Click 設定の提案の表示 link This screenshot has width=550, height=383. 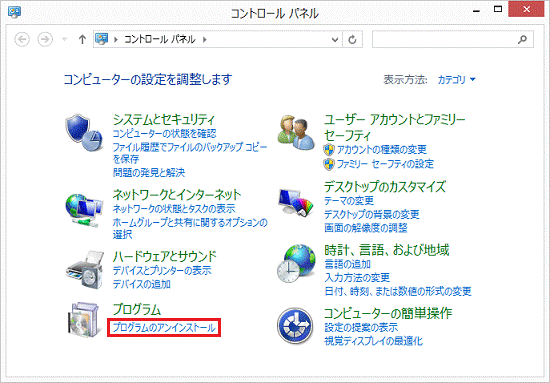pos(361,328)
